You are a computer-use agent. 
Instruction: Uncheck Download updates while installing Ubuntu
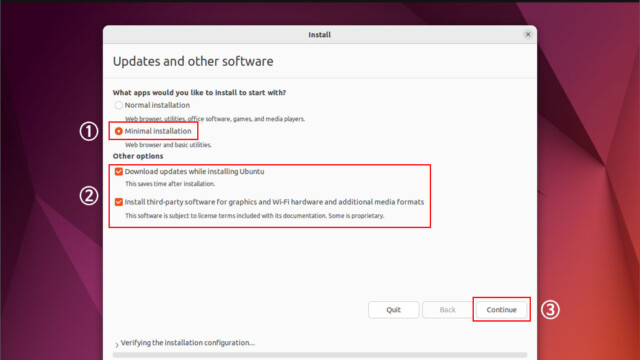coord(118,171)
